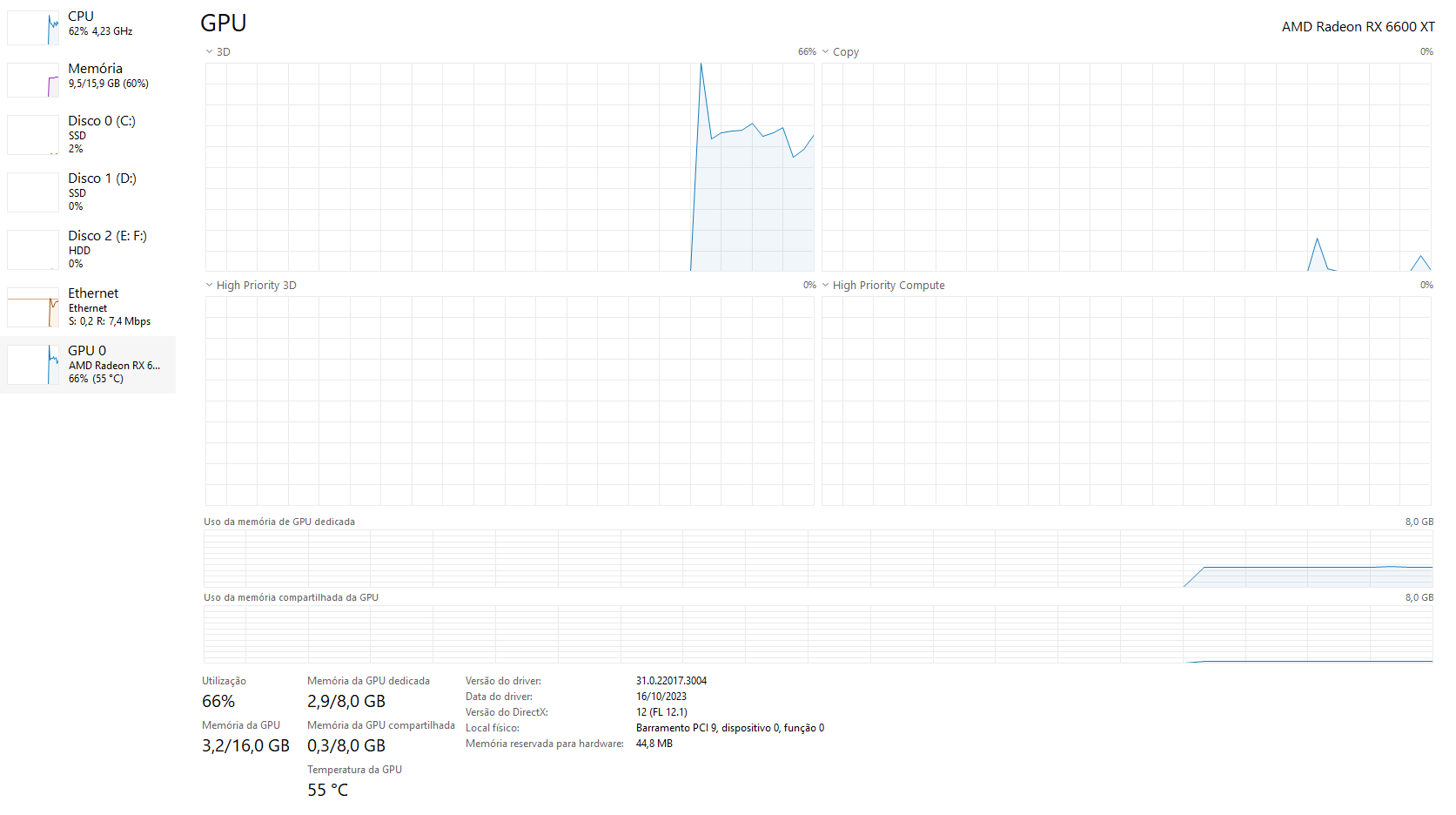Screen dimensions: 1456x815
Task: Click the Disco 1 mini graph thumbnail
Action: [33, 192]
